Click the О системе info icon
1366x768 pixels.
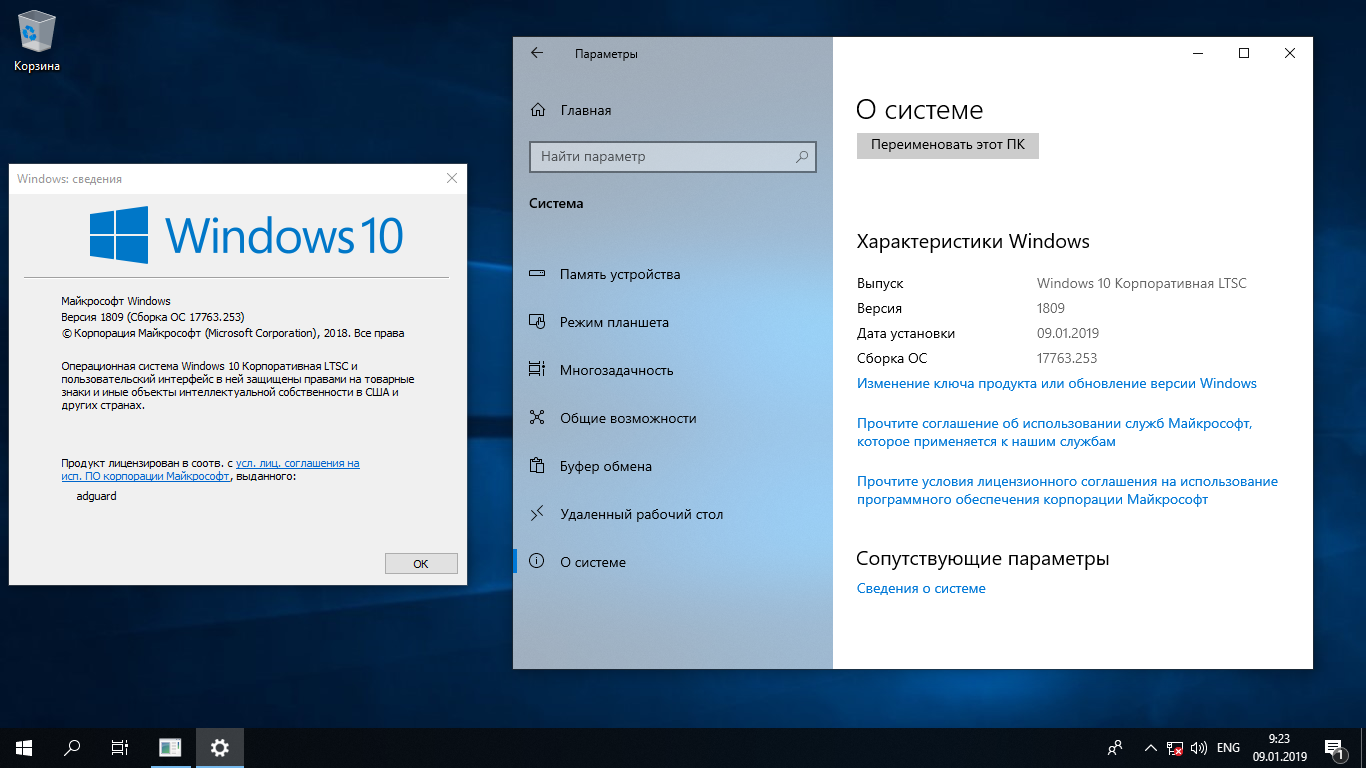(x=537, y=562)
